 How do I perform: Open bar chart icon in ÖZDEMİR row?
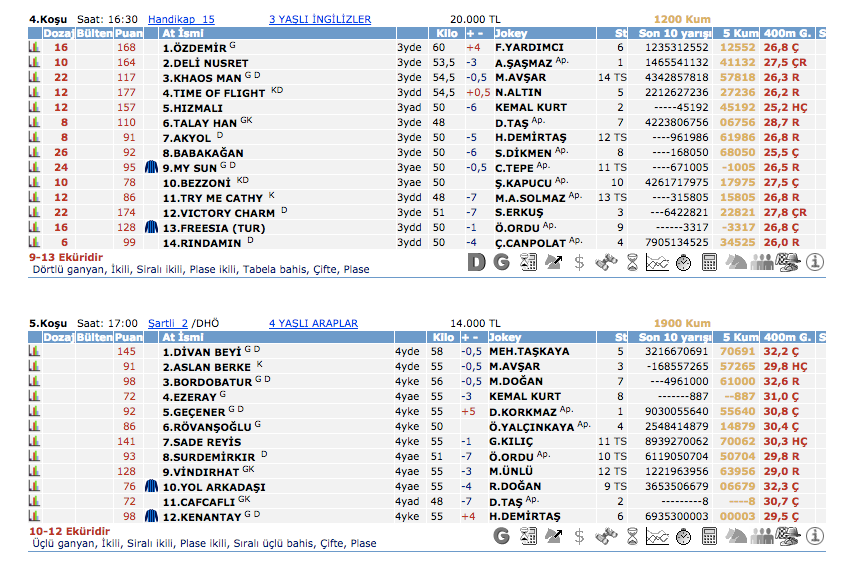[x=36, y=47]
